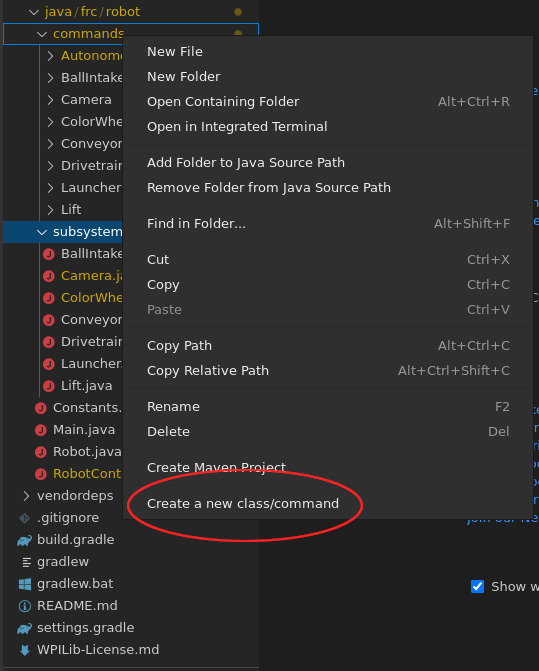Click the Java icon beside Lift.java
The image size is (539, 671).
pos(49,386)
